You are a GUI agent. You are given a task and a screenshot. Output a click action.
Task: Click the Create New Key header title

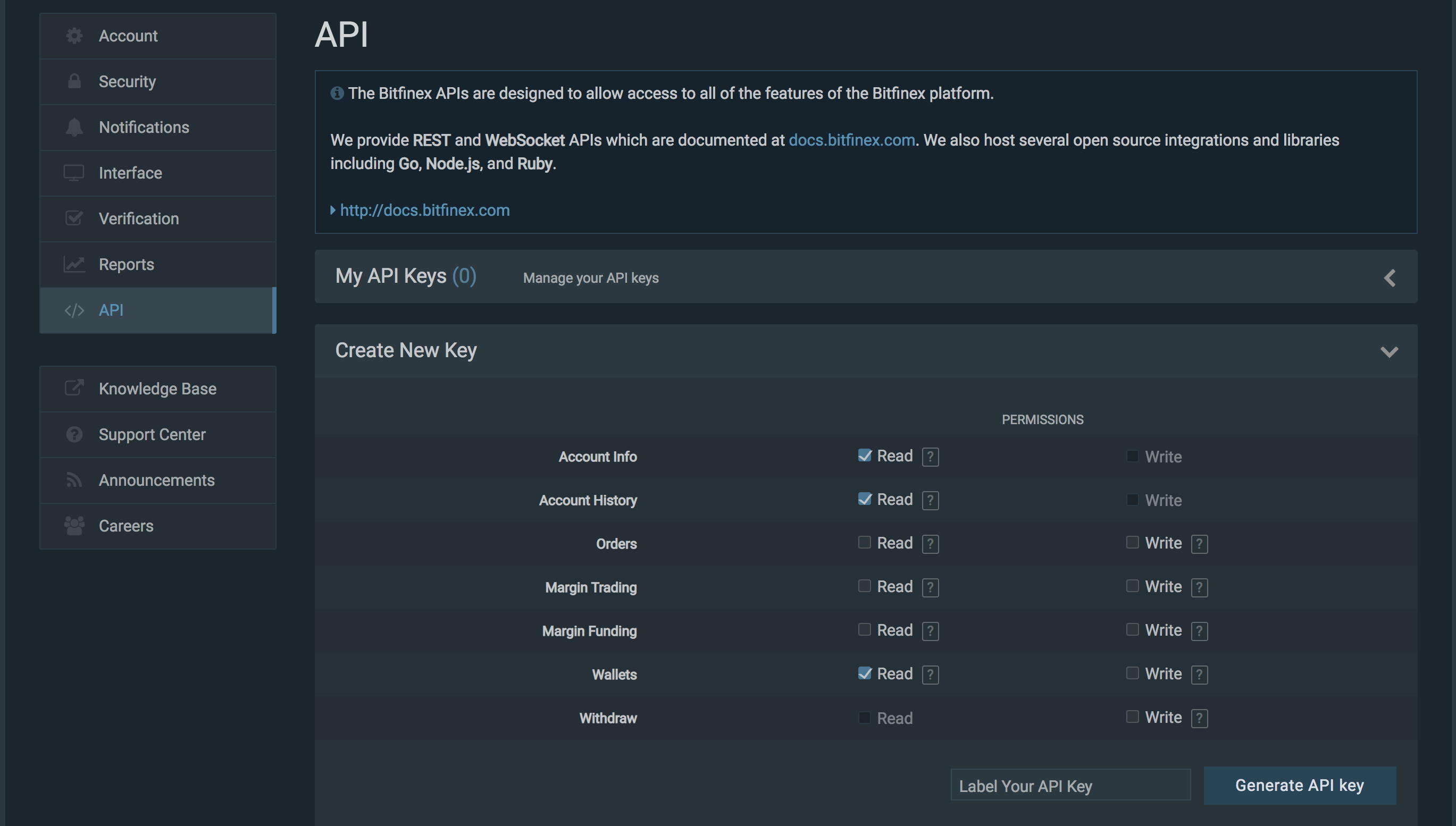tap(406, 351)
